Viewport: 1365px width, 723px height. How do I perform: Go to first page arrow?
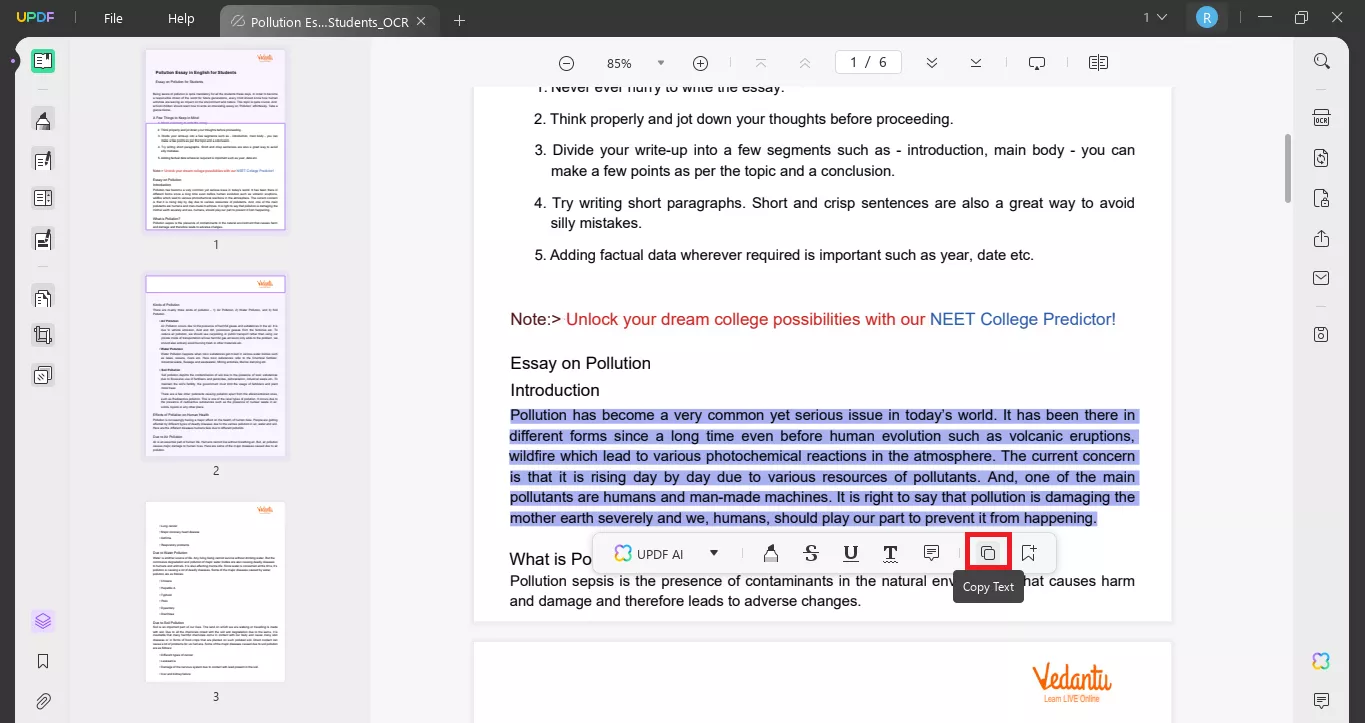click(x=761, y=63)
